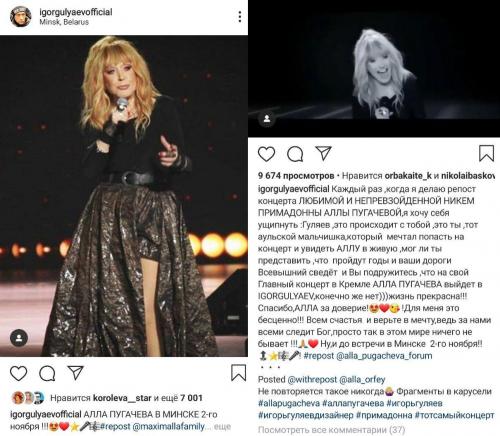
Task: Open the Minsk, Belarus location
Action: click(x=64, y=22)
